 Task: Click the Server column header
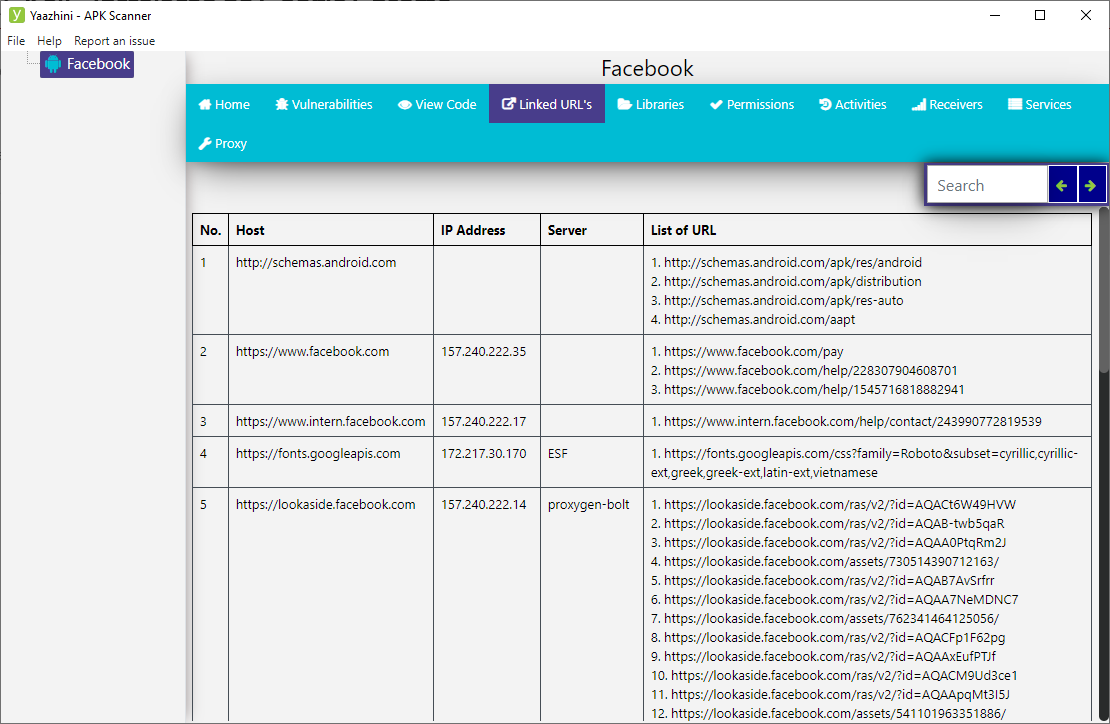tap(592, 230)
